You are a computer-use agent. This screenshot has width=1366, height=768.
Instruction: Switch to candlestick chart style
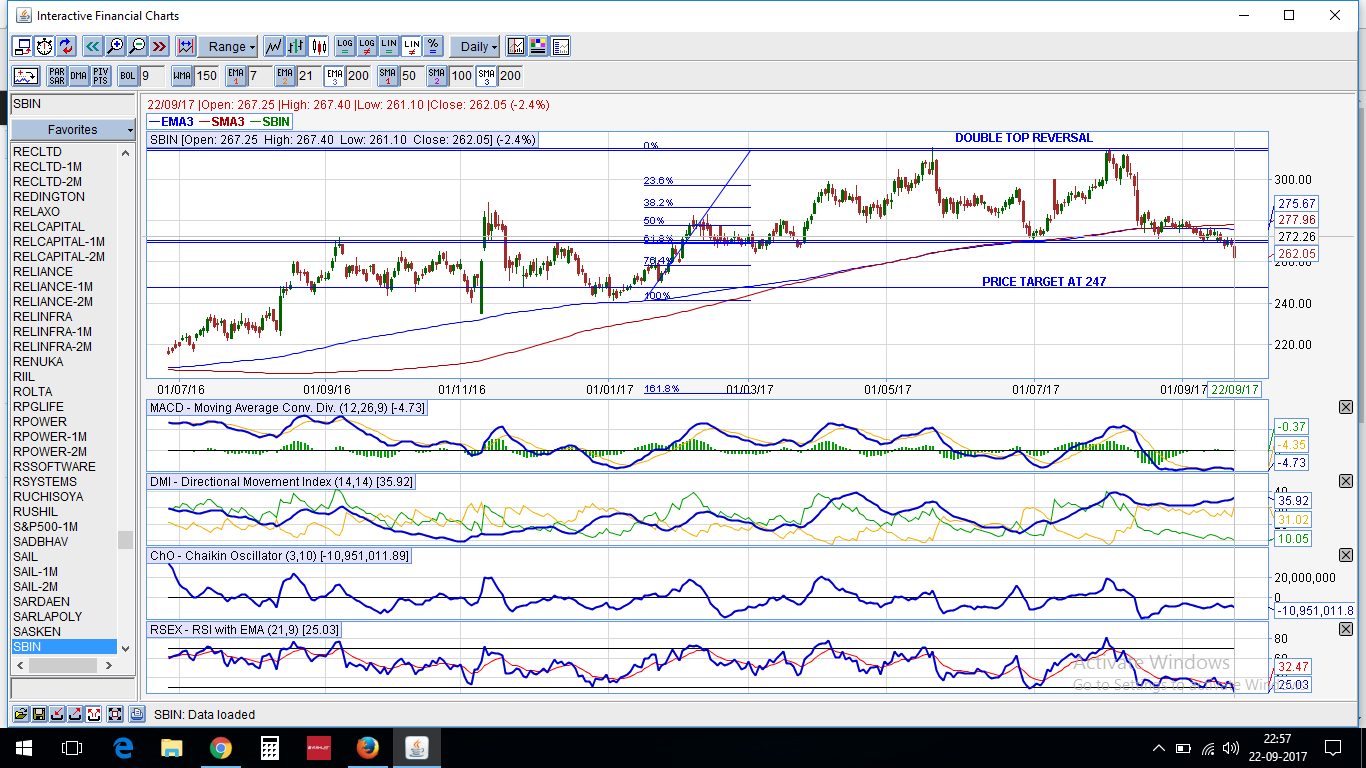pyautogui.click(x=319, y=46)
